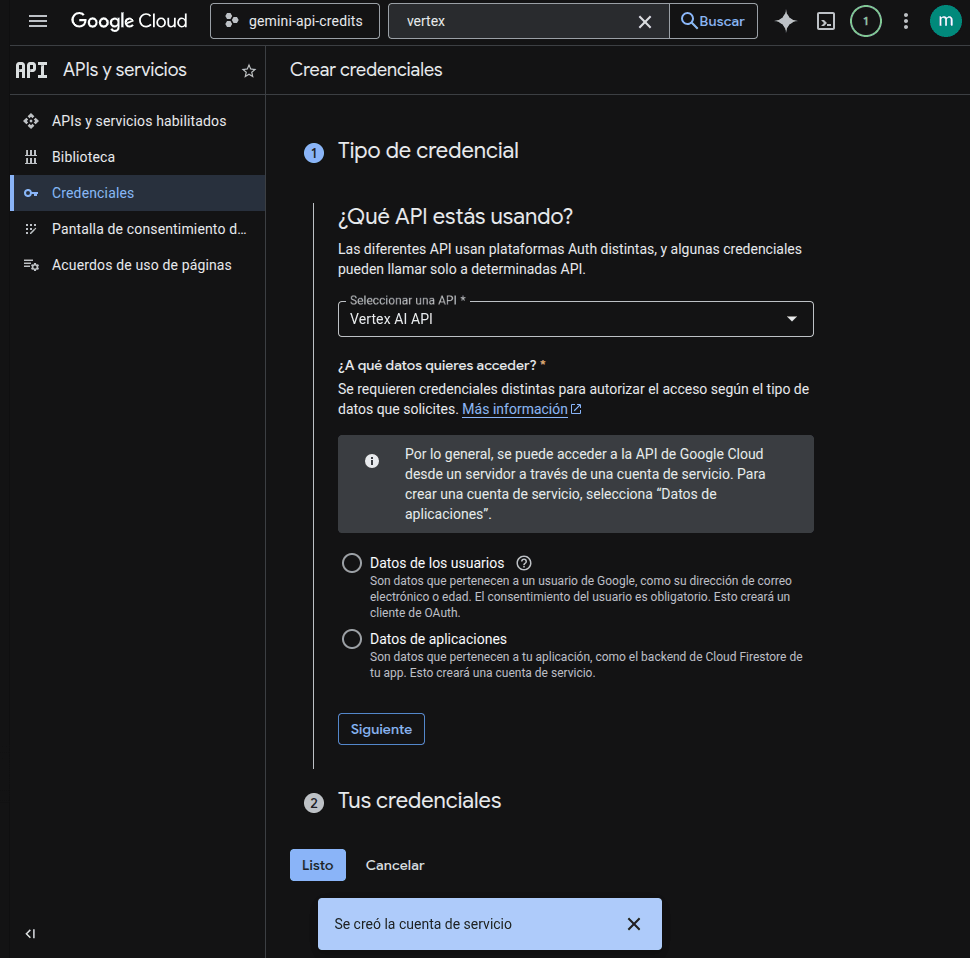
Task: Select Datos de los usuarios radio
Action: pos(352,563)
